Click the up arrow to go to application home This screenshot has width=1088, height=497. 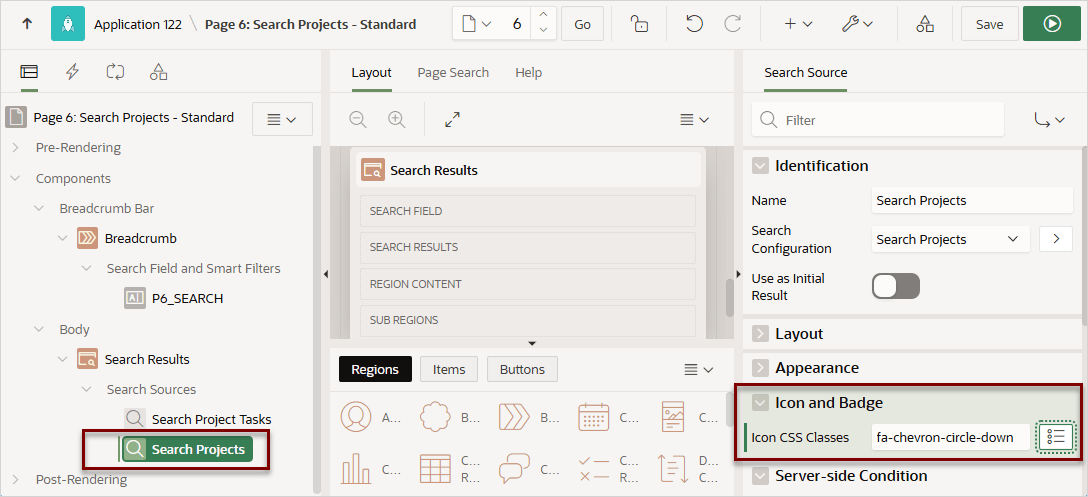[27, 24]
